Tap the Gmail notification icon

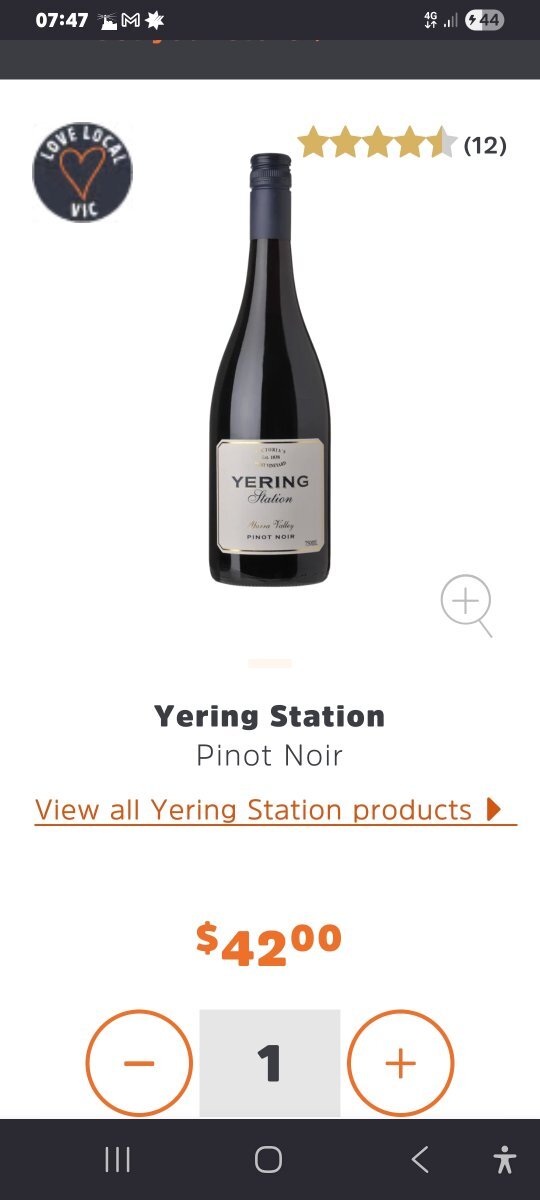130,20
